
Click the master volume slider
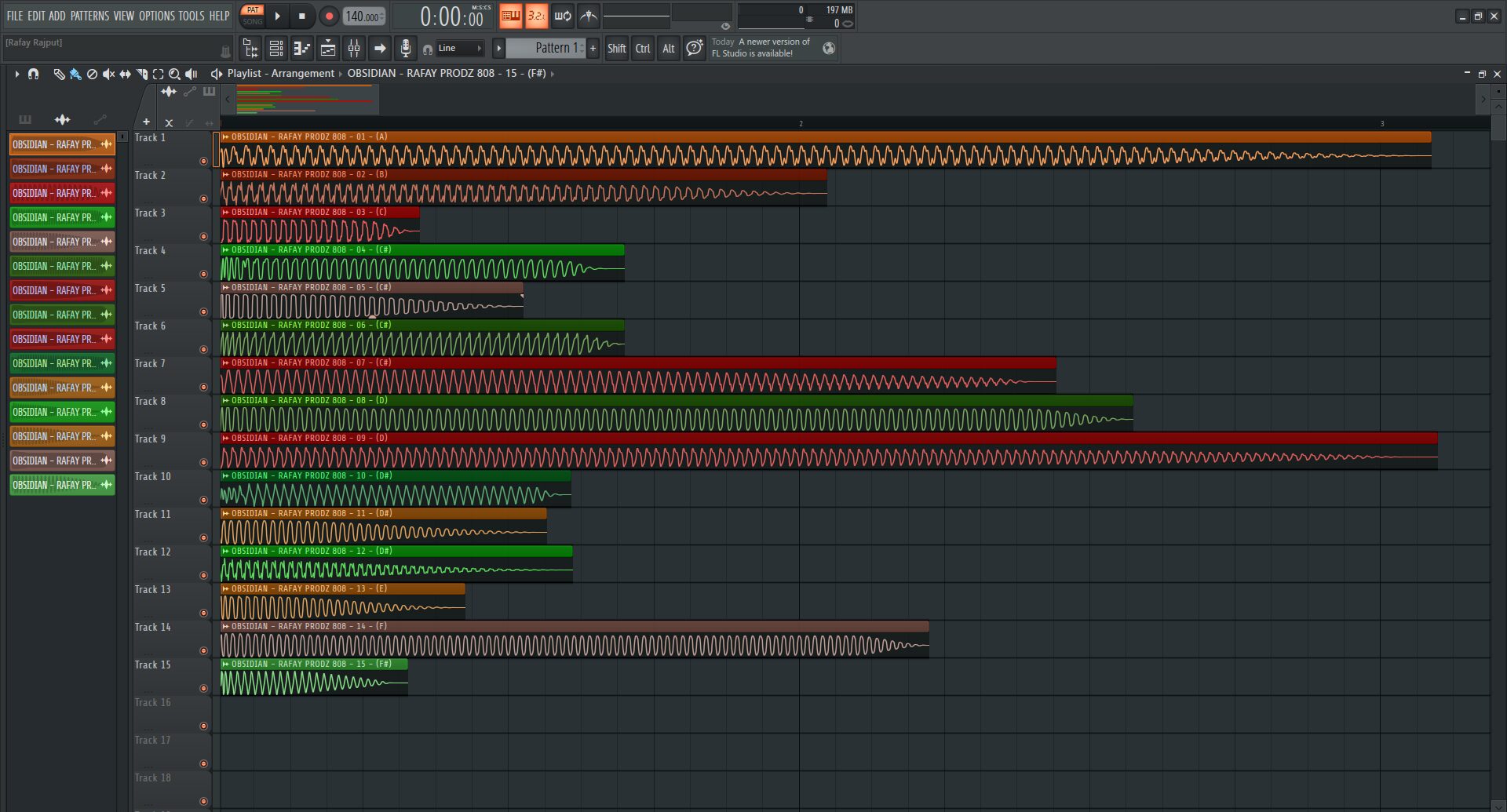click(x=636, y=15)
